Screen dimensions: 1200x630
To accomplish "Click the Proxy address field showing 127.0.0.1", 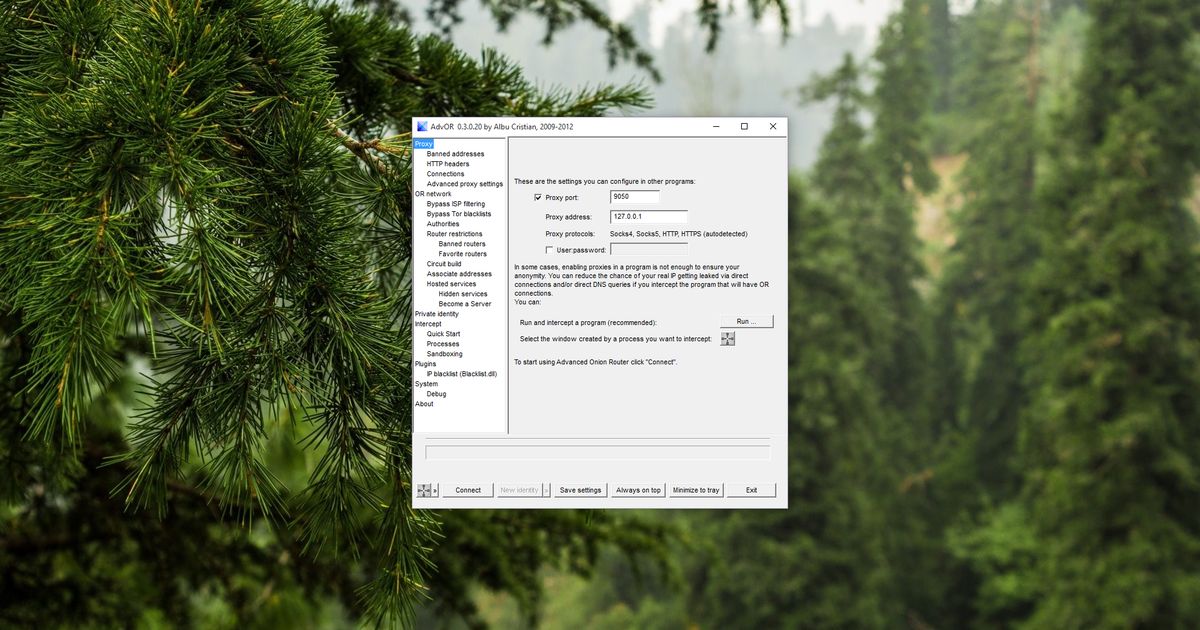I will (x=650, y=216).
